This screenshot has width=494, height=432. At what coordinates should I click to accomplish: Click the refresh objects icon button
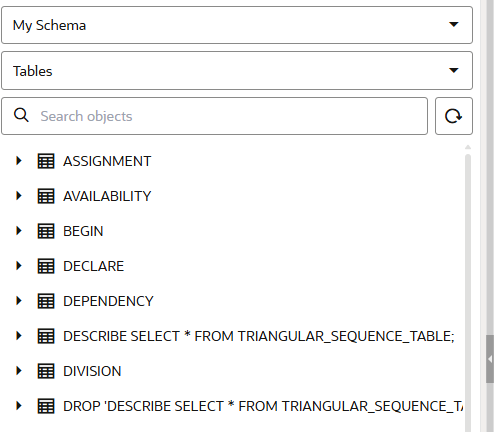pyautogui.click(x=454, y=116)
